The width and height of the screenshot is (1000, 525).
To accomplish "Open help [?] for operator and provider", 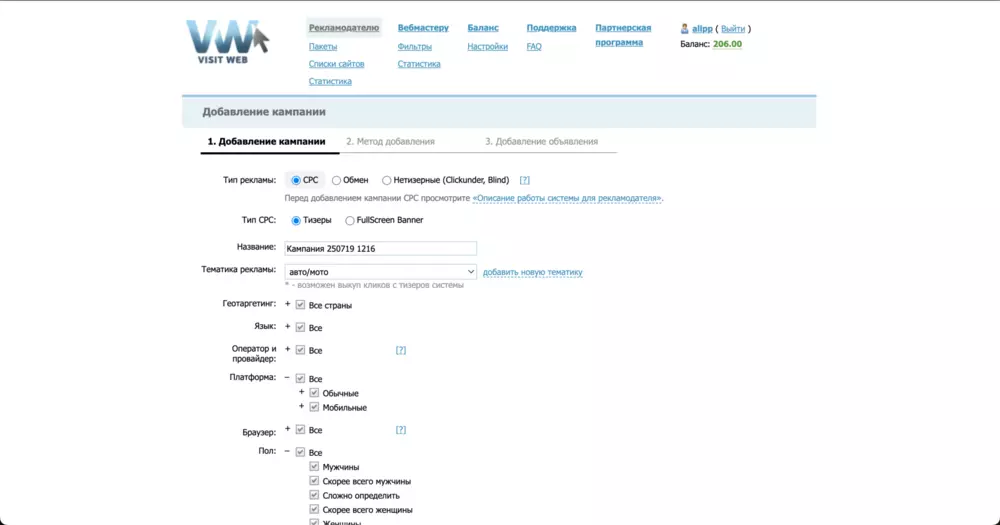I will click(401, 350).
